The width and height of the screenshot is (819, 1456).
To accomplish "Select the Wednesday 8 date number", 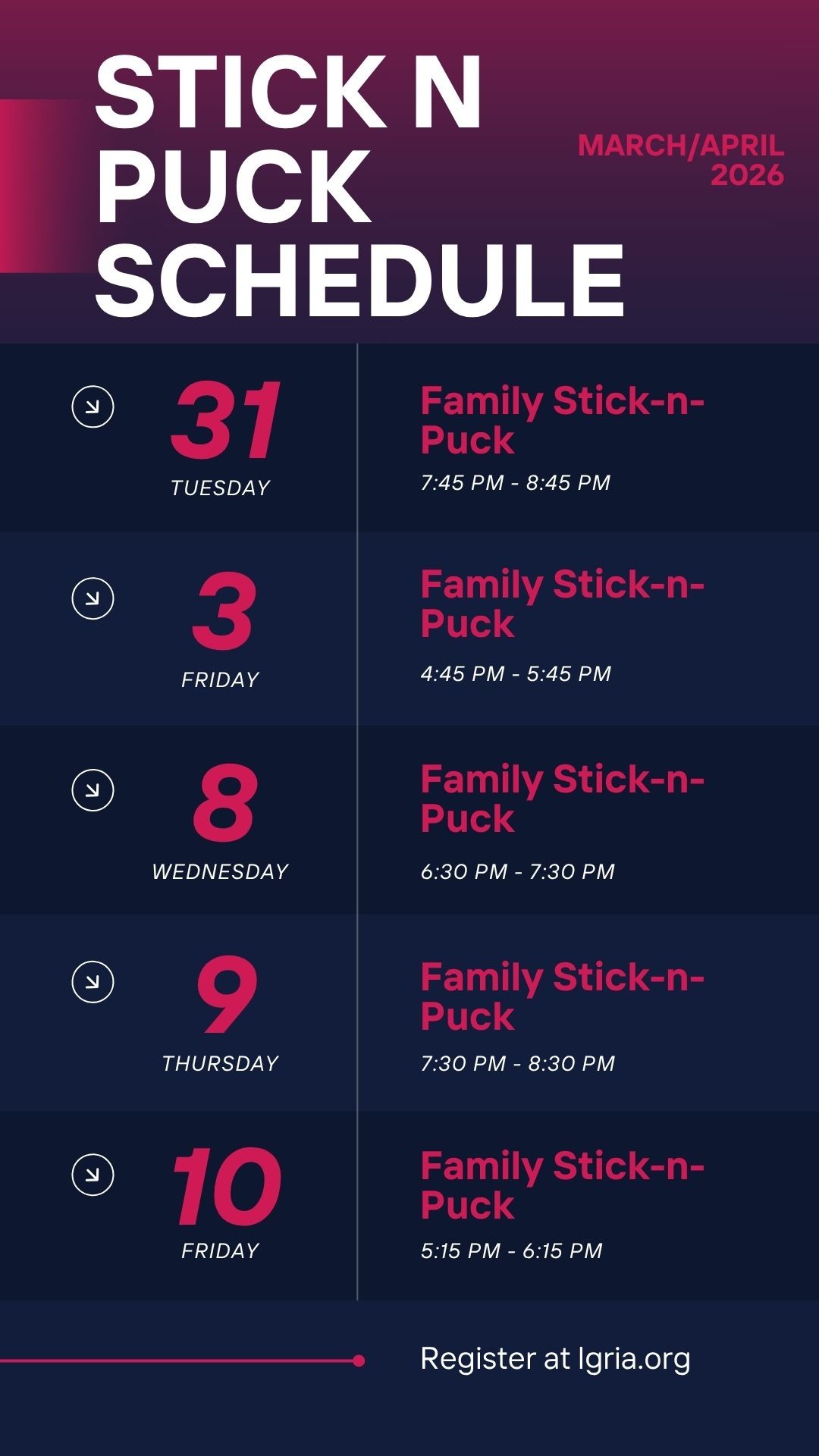I will (x=225, y=803).
